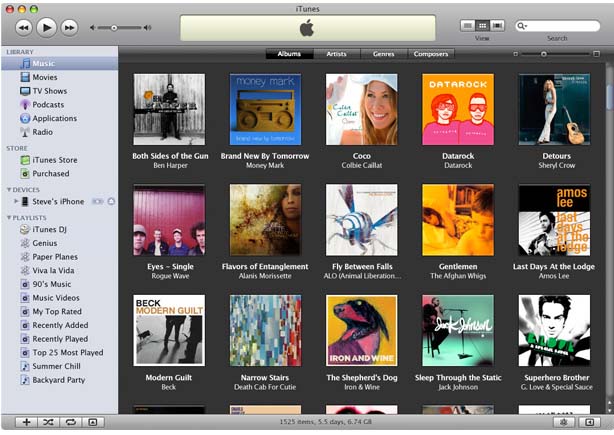Screen dimensions: 614x435
Task: Toggle repeat playback
Action: point(70,422)
